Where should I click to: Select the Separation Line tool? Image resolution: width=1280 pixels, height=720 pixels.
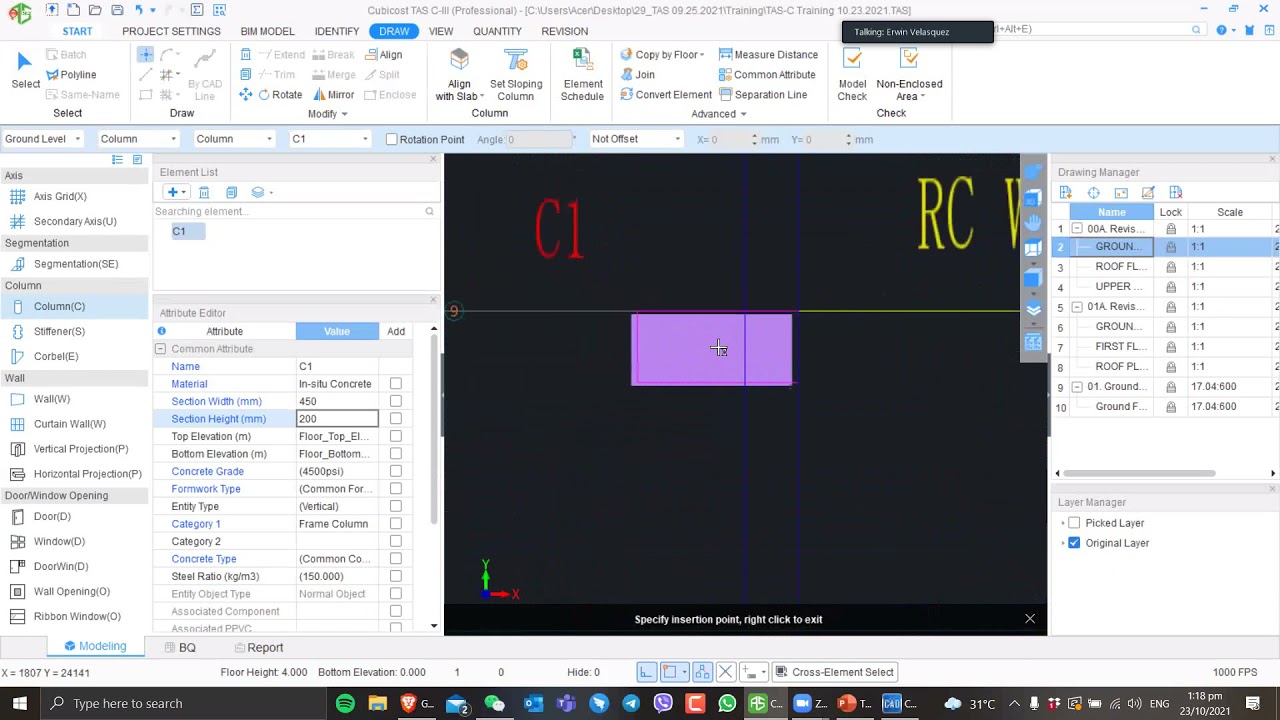click(763, 95)
